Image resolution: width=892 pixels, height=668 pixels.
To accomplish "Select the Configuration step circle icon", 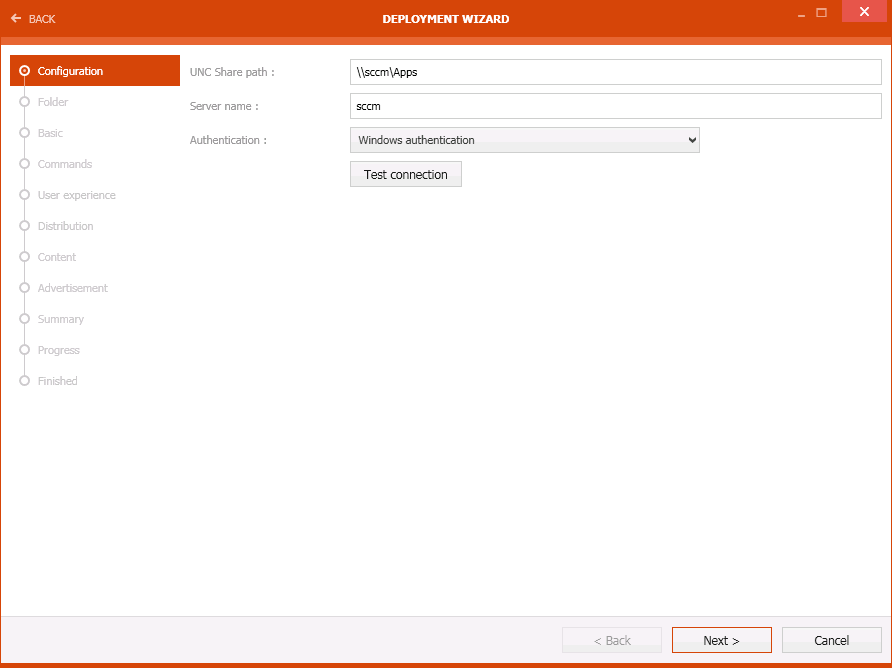I will click(x=23, y=71).
